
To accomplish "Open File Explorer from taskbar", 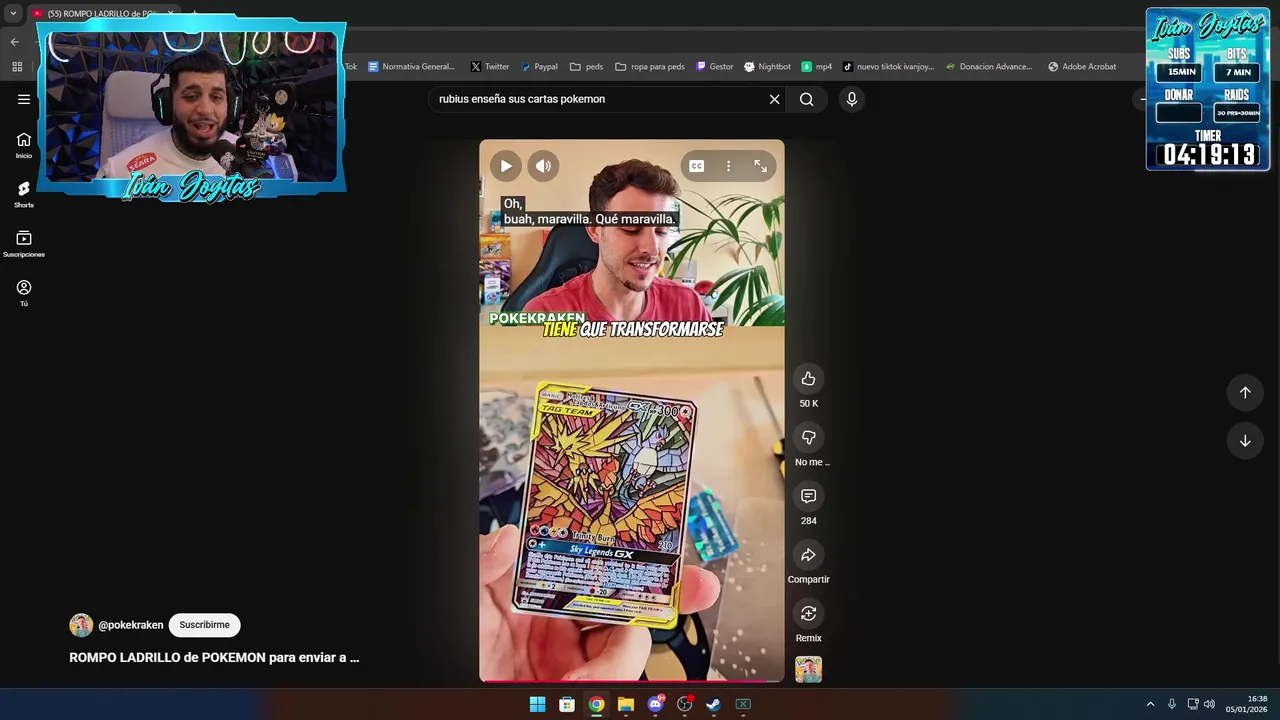I will [x=626, y=704].
